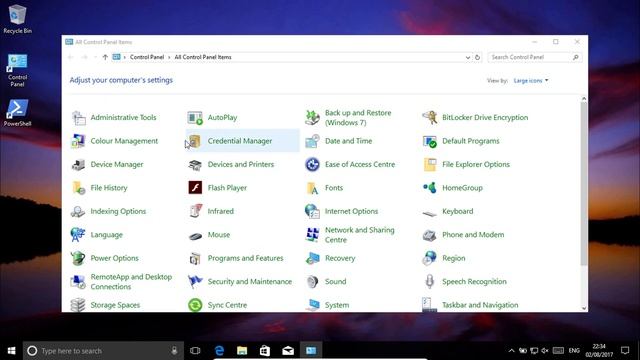Click the System link text

coord(337,305)
